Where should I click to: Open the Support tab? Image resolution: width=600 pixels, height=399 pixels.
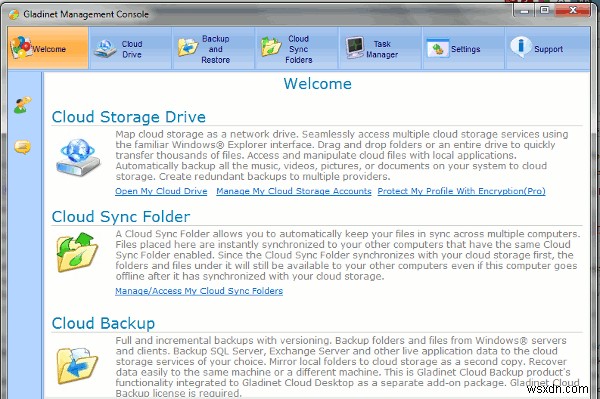click(x=548, y=48)
